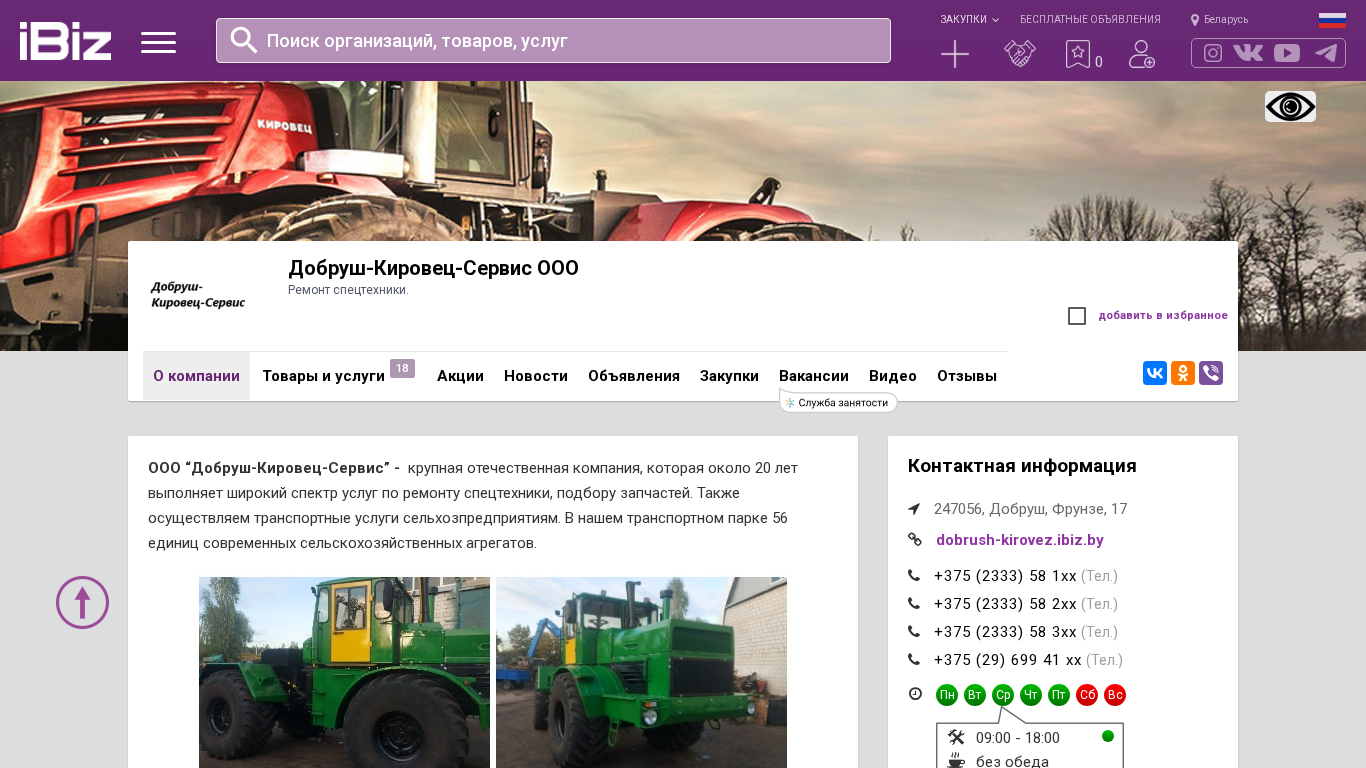
Task: Check the 'добавить в избранное' checkbox
Action: pos(1077,316)
